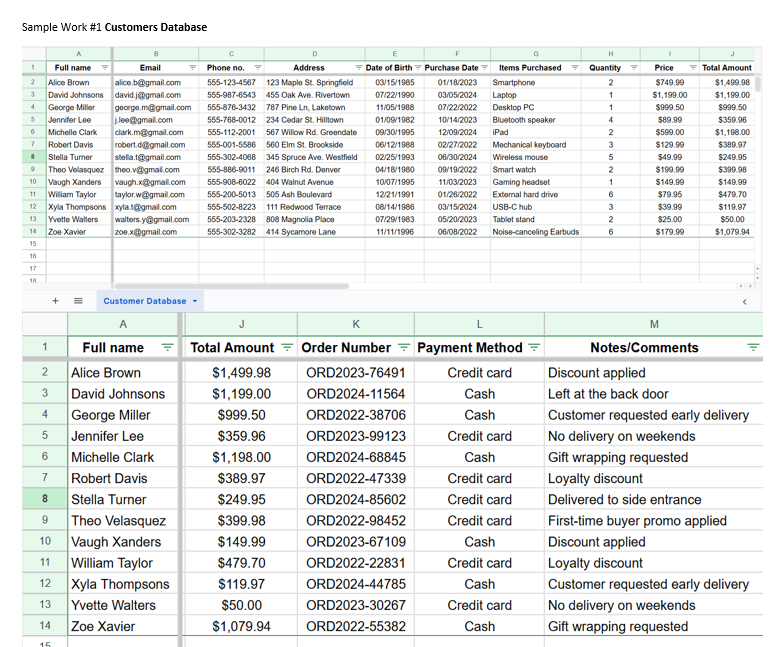Show the side panel using the chevron arrow
Image resolution: width=780 pixels, height=647 pixels.
click(x=745, y=301)
